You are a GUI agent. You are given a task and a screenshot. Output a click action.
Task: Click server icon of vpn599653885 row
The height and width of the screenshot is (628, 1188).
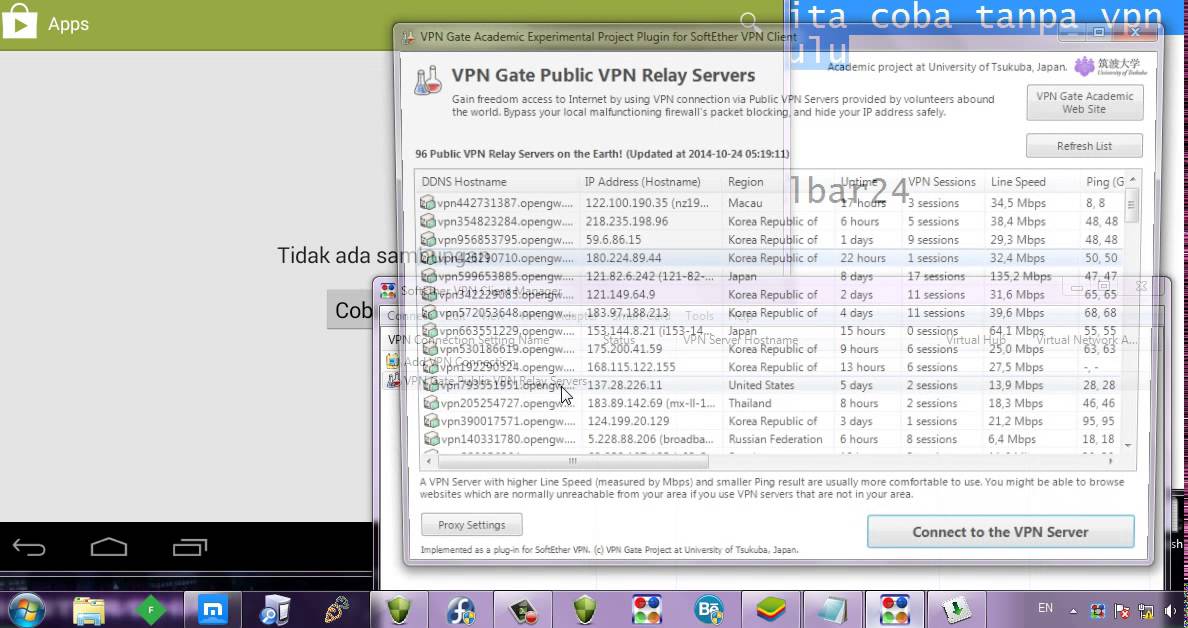429,276
